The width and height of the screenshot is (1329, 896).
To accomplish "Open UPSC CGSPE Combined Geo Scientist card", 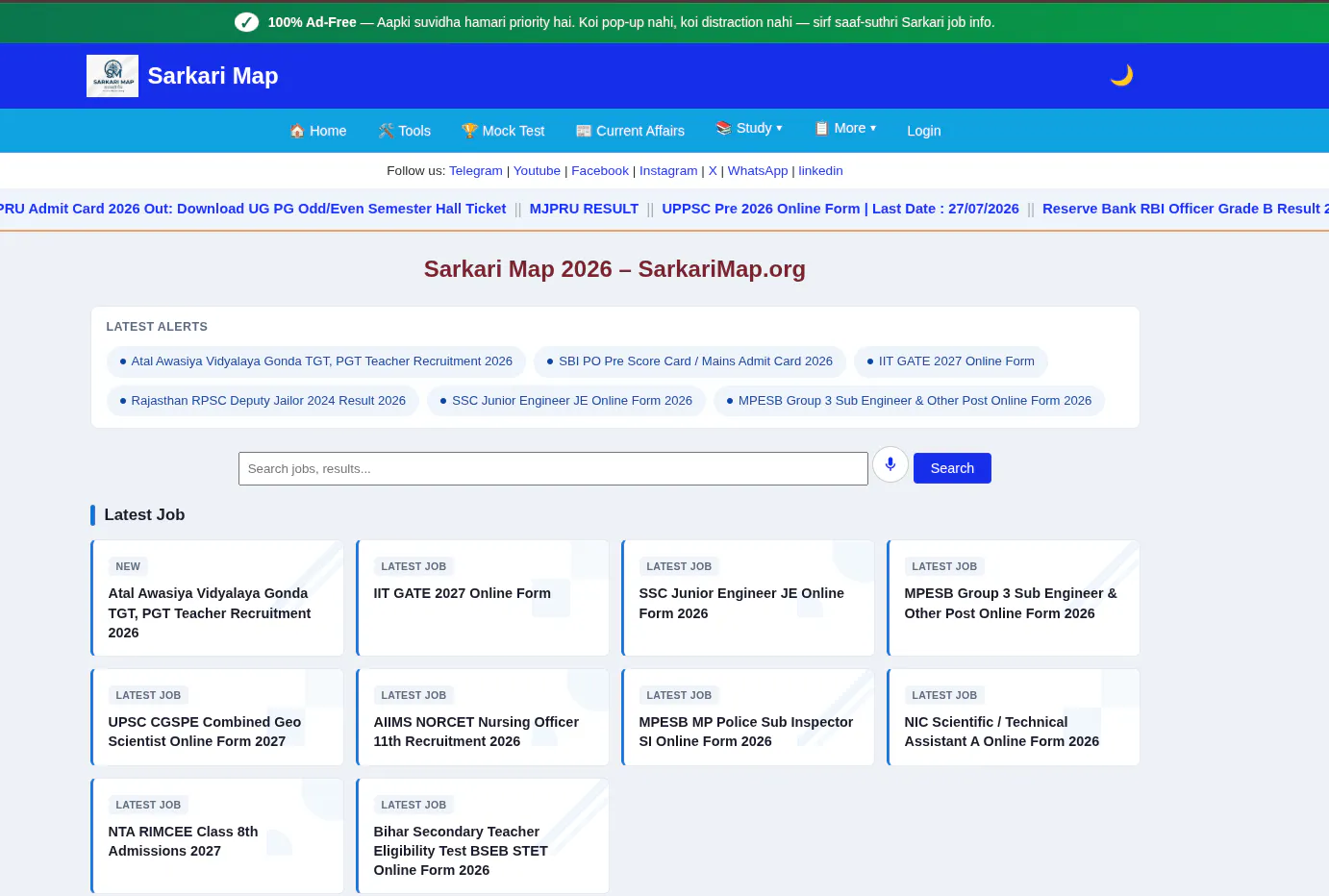I will (217, 717).
